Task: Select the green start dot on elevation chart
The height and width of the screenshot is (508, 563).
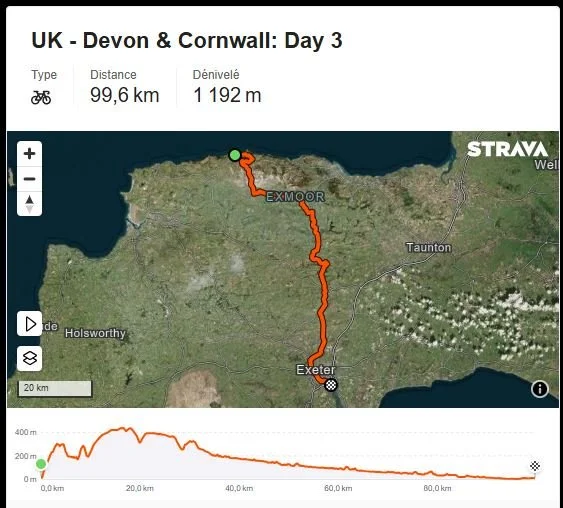Action: tap(41, 464)
